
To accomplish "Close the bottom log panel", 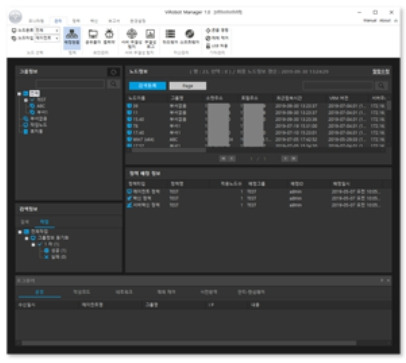I will coord(388,281).
